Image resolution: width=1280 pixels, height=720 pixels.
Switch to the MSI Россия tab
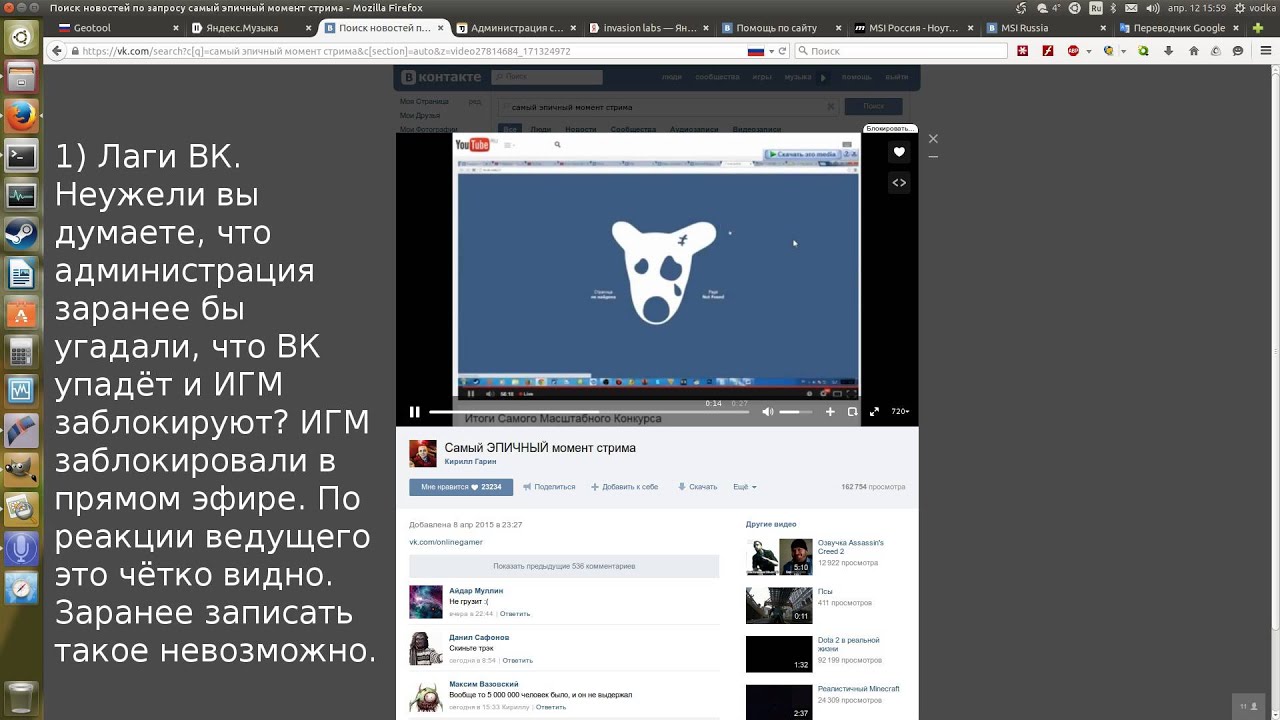pyautogui.click(x=914, y=28)
